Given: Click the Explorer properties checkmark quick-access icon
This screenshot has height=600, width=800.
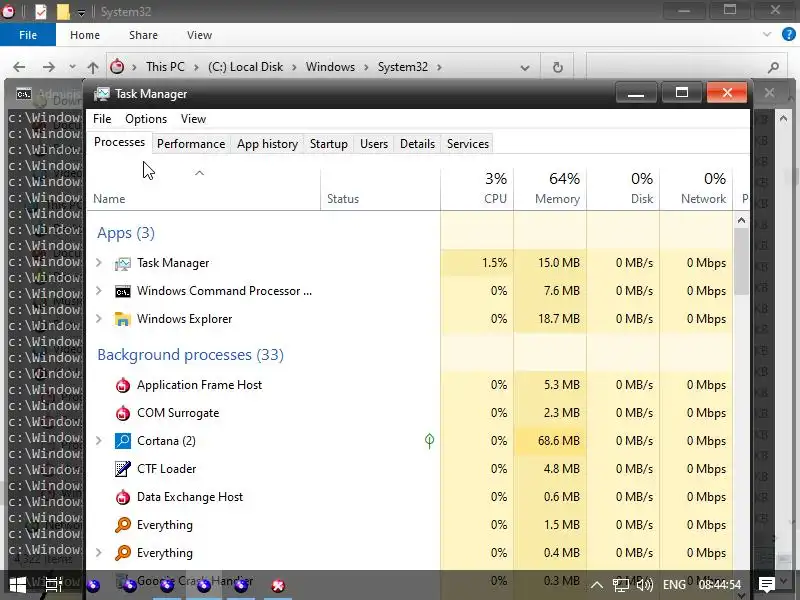Looking at the screenshot, I should (x=40, y=11).
